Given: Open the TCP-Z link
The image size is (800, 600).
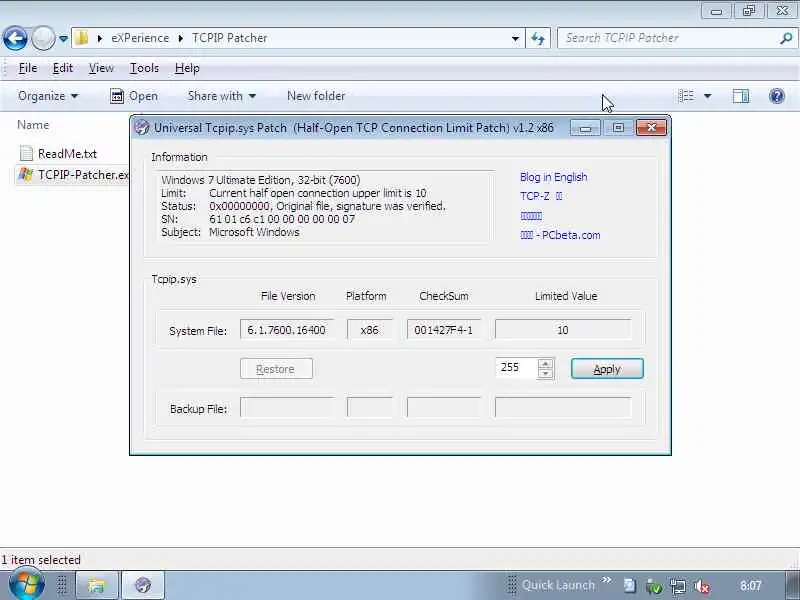Looking at the screenshot, I should [x=541, y=196].
